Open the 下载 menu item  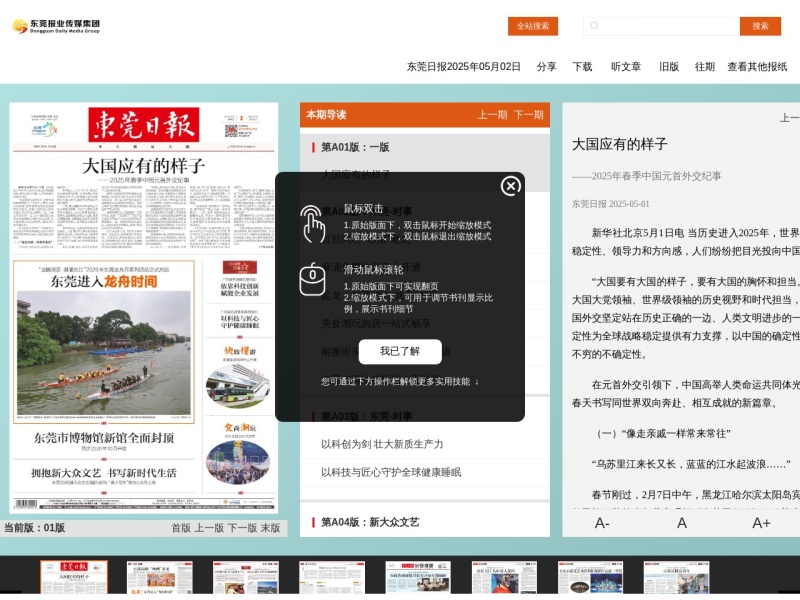(x=582, y=67)
